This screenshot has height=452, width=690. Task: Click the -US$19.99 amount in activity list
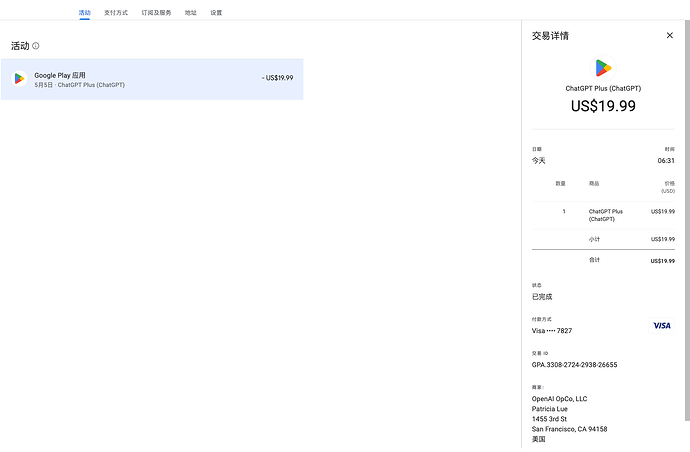tap(277, 78)
